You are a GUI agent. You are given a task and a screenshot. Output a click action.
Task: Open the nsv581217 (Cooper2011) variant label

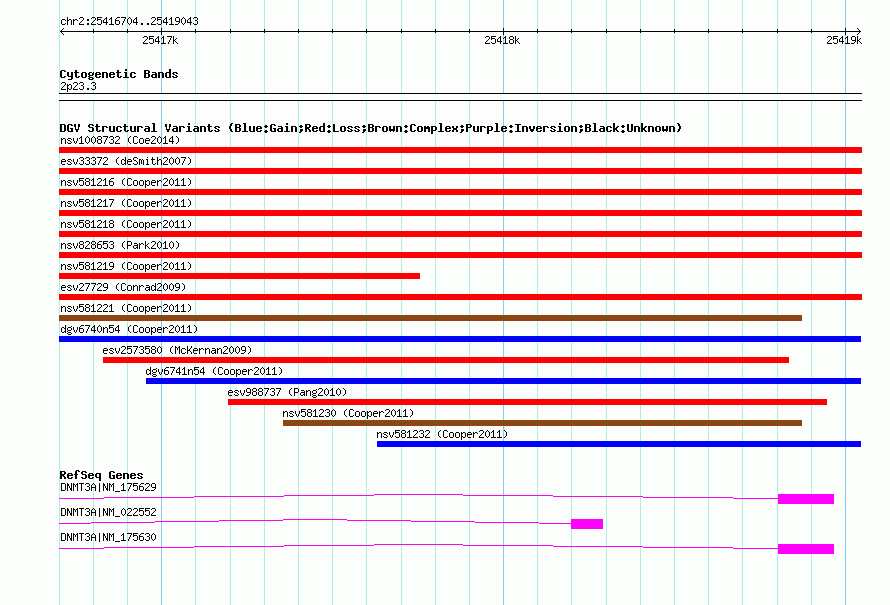[x=126, y=203]
